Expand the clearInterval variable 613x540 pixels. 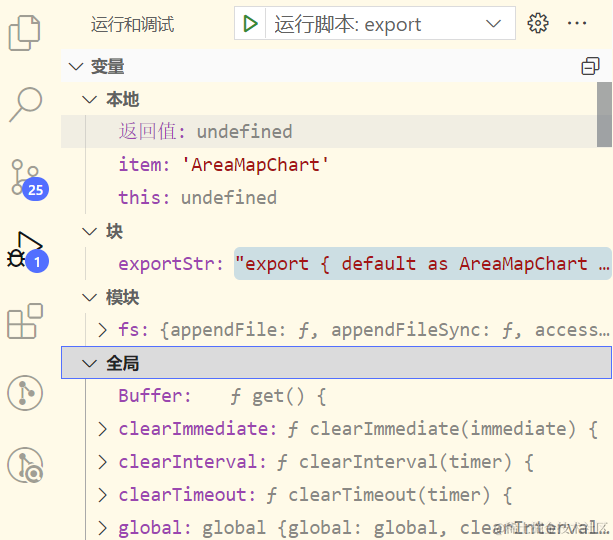click(102, 462)
